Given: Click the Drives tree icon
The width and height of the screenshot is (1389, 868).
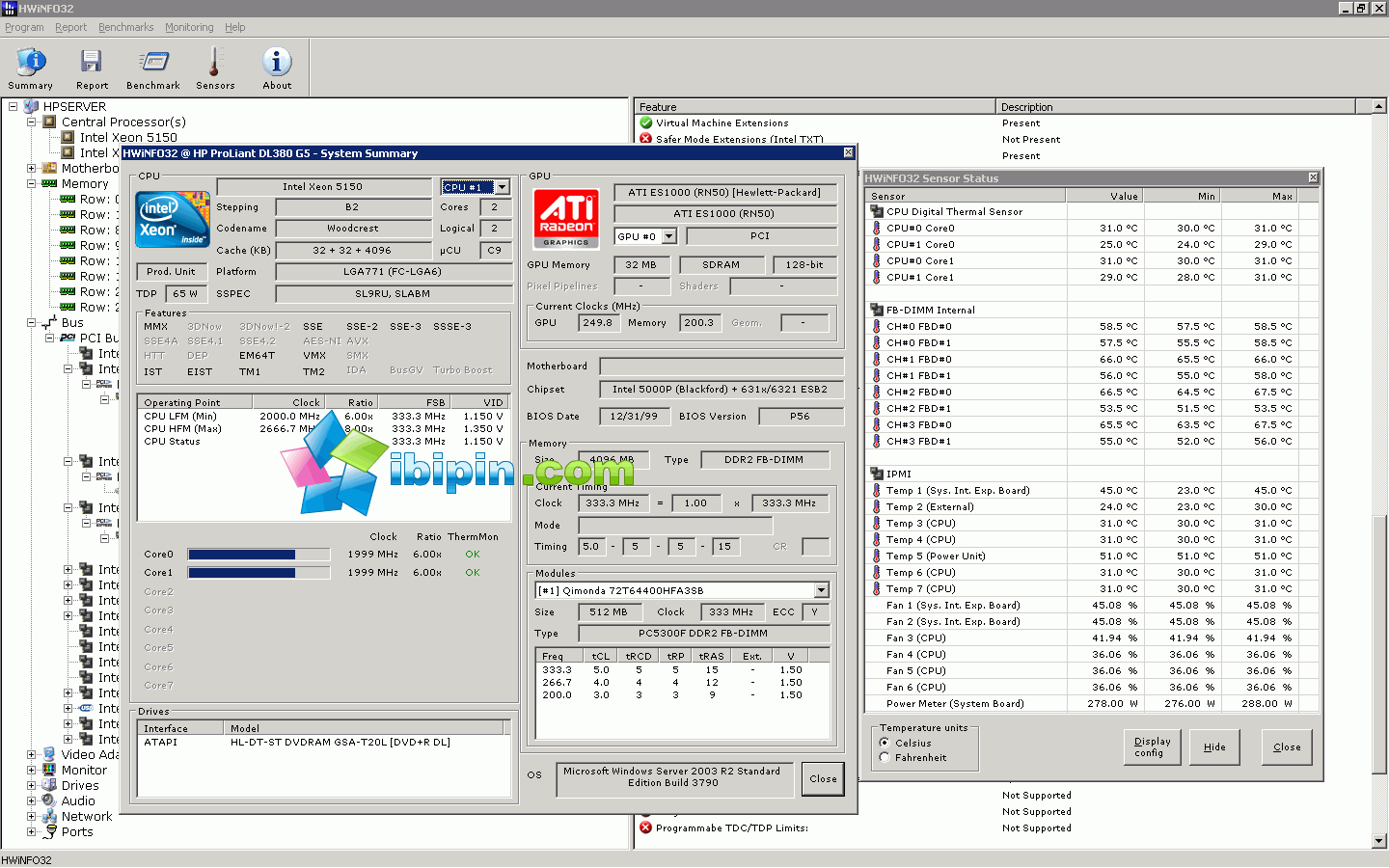Looking at the screenshot, I should point(50,785).
